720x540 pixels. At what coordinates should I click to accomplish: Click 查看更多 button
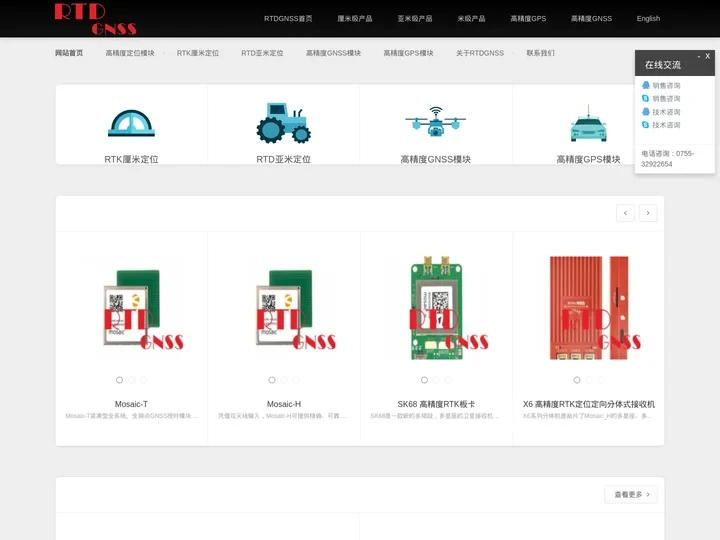pyautogui.click(x=631, y=495)
